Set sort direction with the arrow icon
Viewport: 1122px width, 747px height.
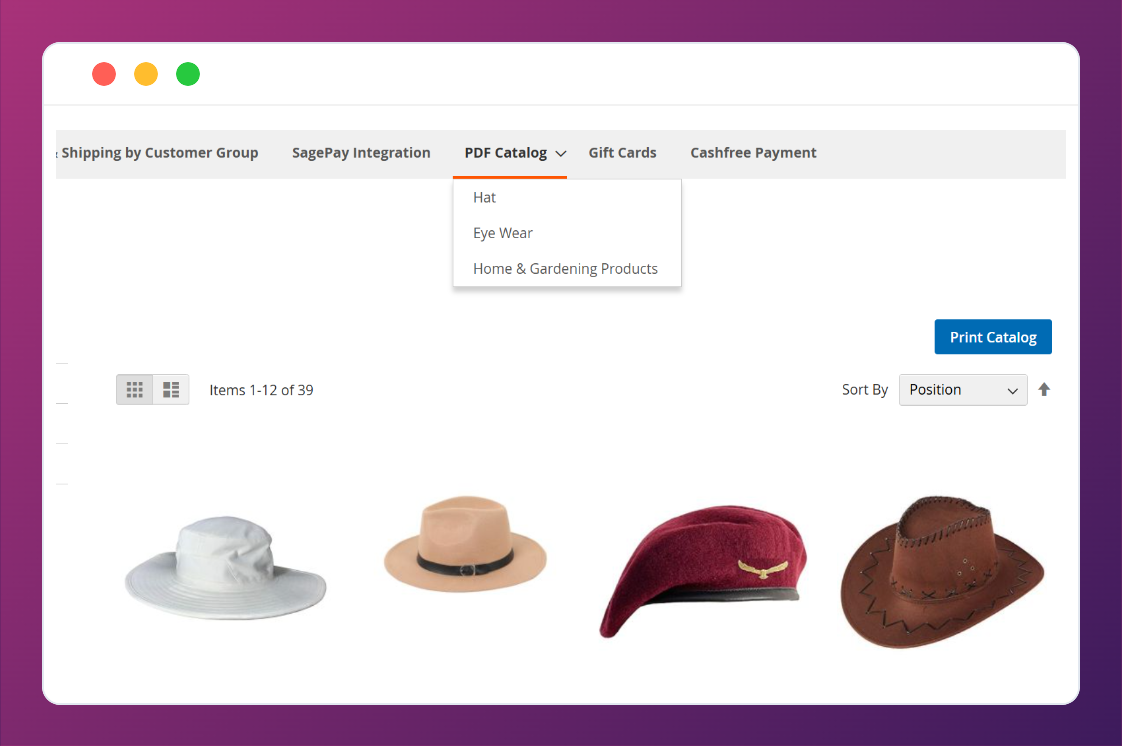(1044, 390)
